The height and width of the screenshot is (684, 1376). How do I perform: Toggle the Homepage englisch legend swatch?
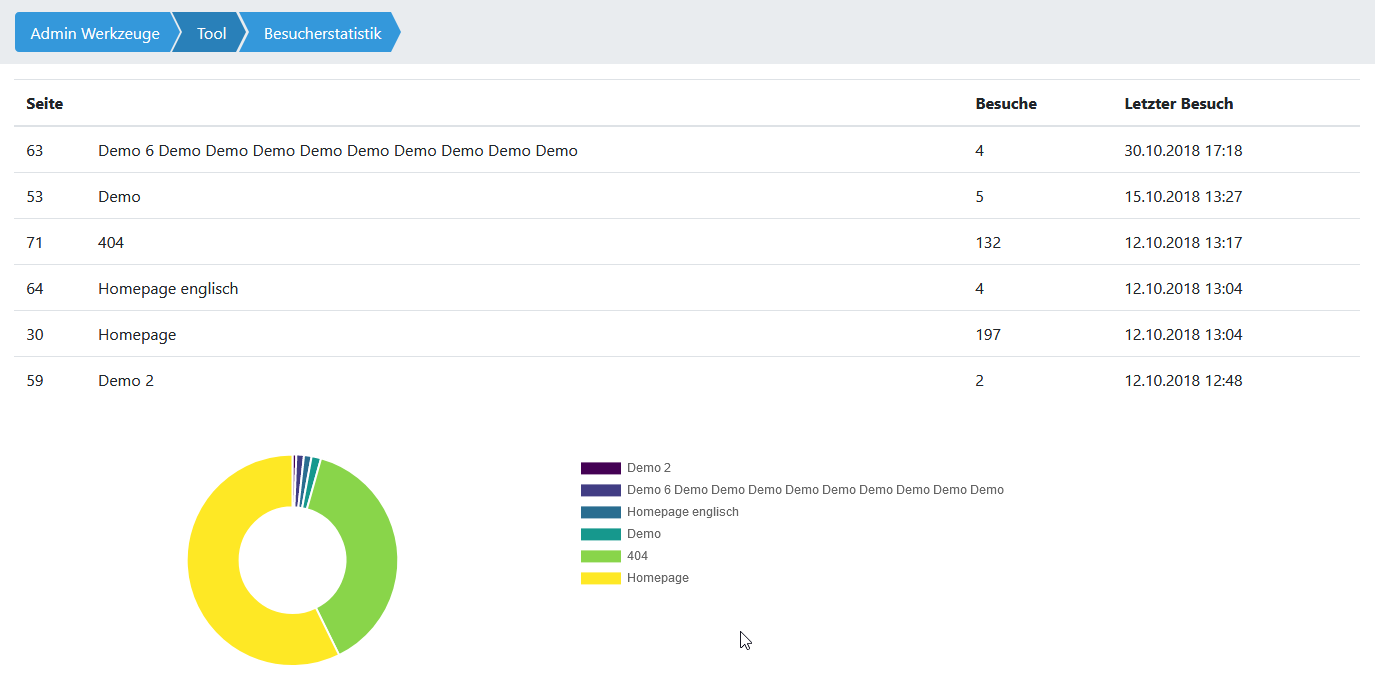click(601, 512)
